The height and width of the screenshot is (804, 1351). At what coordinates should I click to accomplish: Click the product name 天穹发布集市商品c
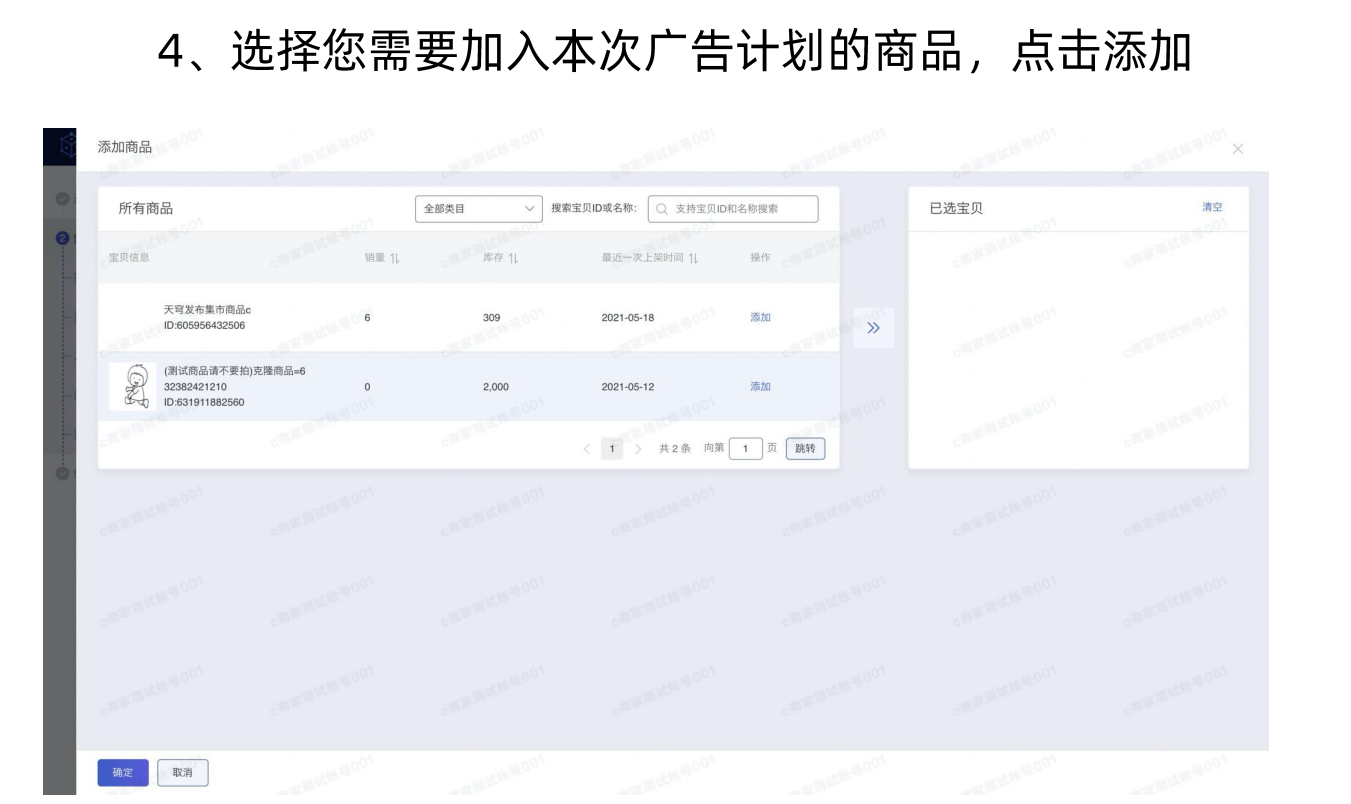(x=207, y=310)
